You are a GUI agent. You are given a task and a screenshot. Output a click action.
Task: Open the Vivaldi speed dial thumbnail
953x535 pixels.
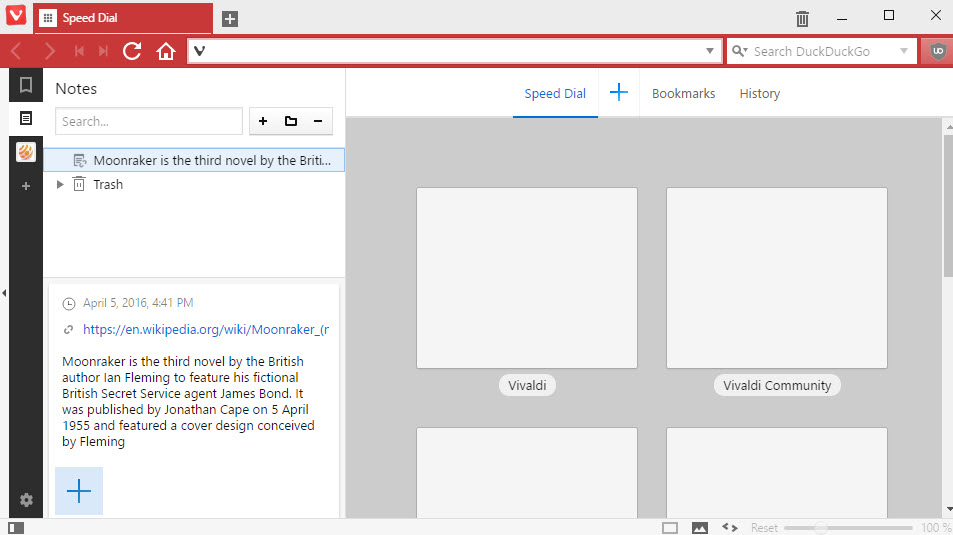[527, 278]
